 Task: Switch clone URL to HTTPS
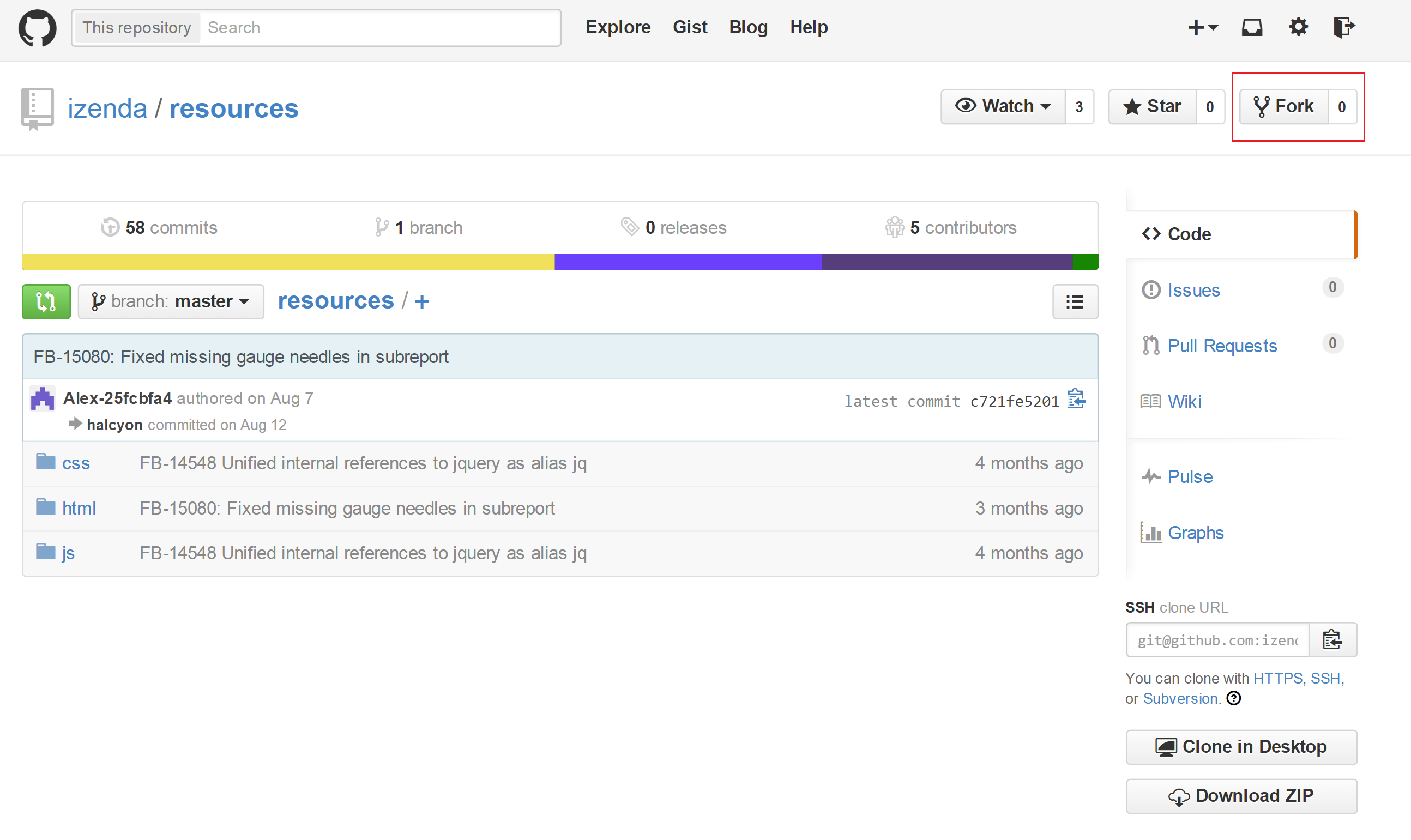click(x=1278, y=678)
